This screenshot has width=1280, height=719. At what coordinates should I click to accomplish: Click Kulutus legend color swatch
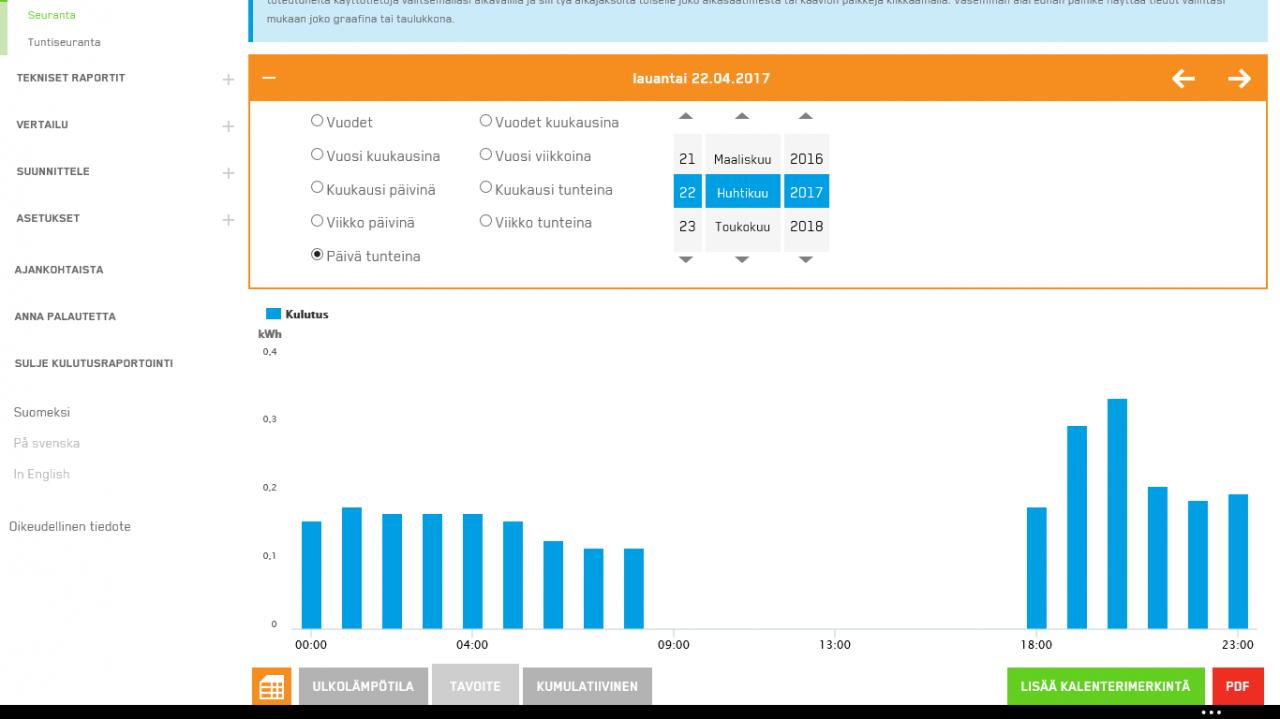click(x=273, y=314)
